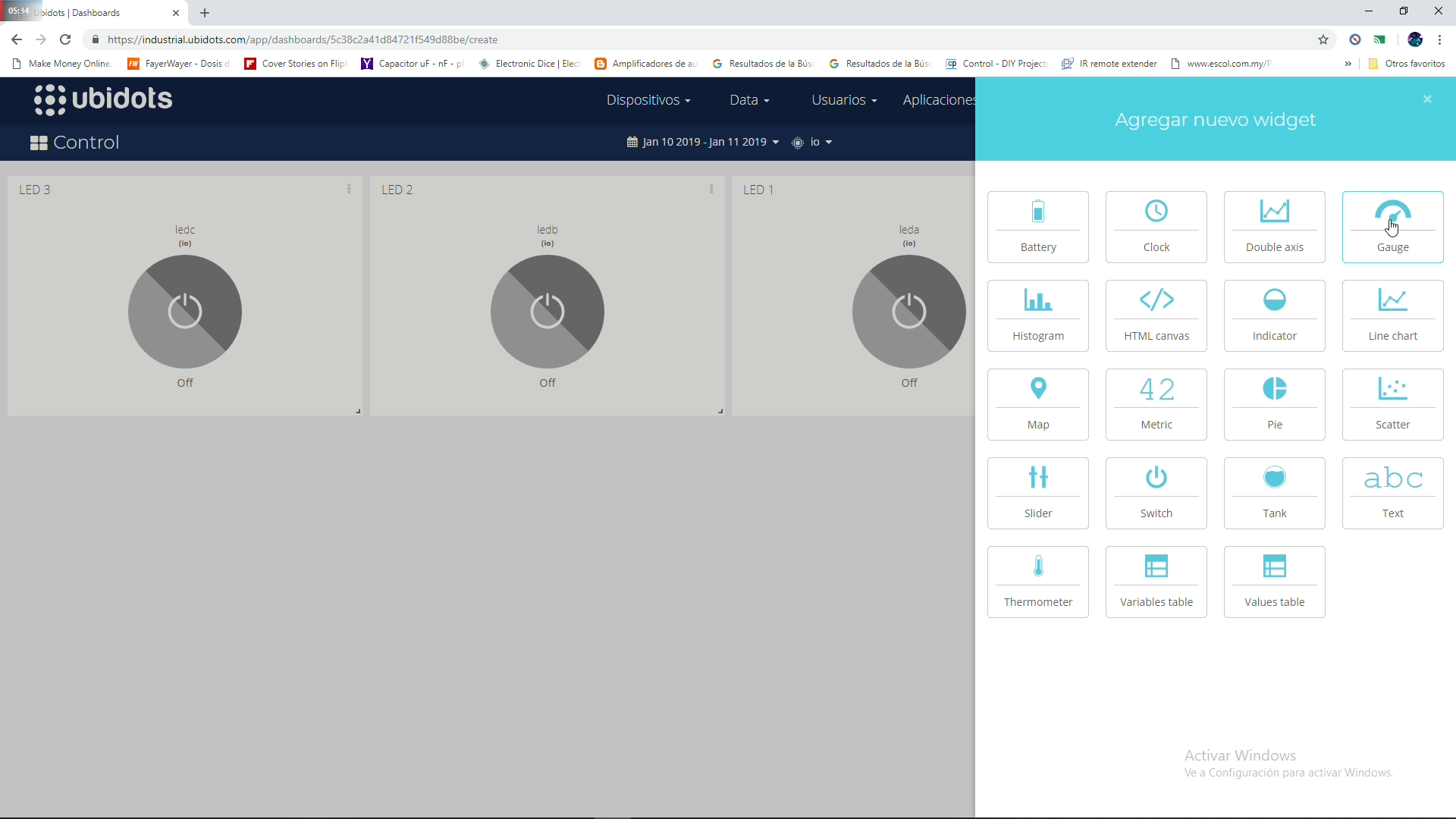The image size is (1456, 819).
Task: Select the Clock widget
Action: pos(1156,226)
